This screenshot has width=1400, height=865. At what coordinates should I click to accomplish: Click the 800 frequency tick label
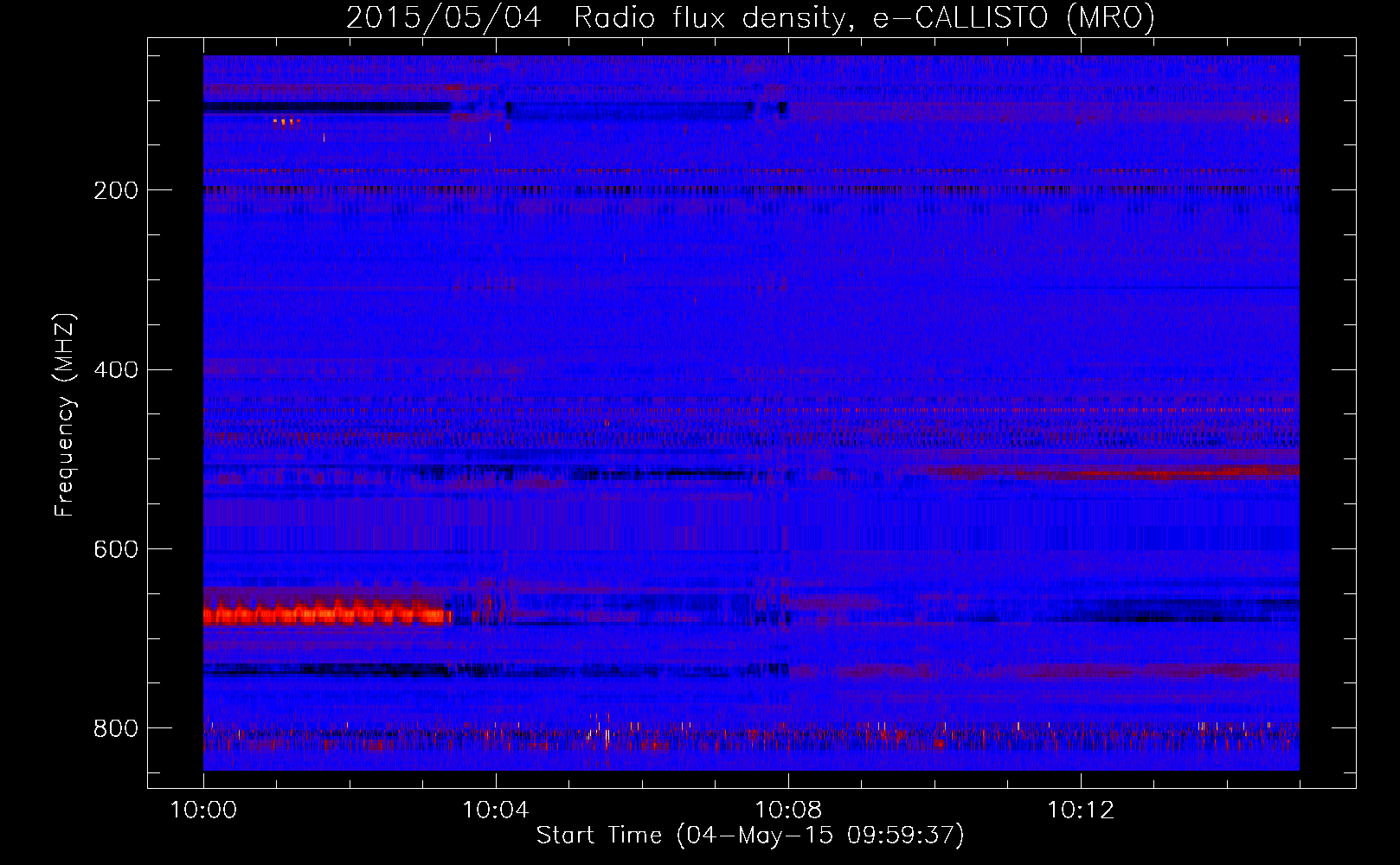coord(116,729)
